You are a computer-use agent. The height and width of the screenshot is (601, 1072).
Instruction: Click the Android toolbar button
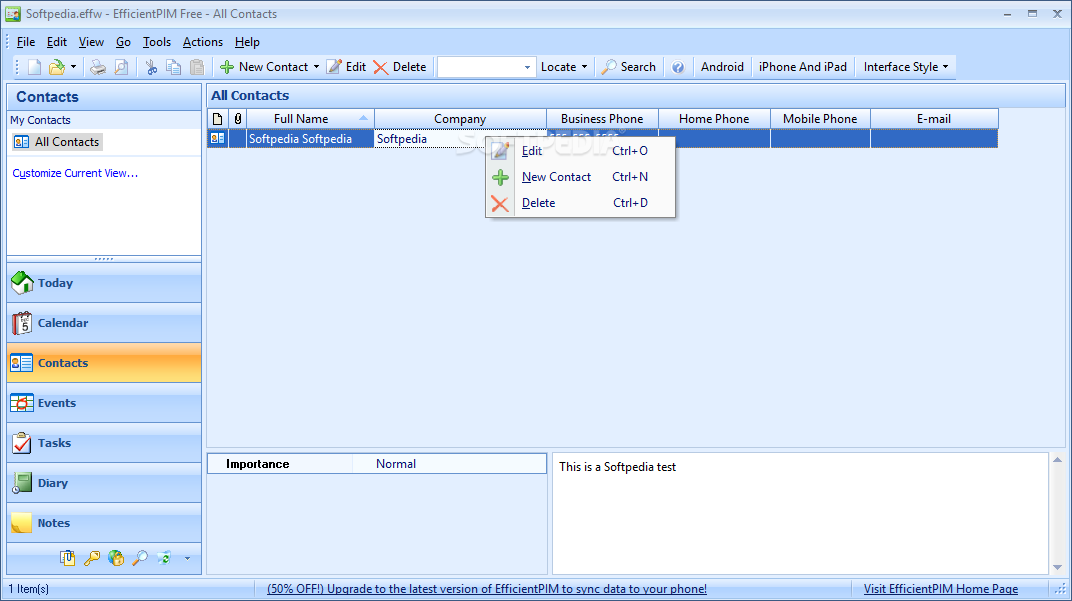pos(722,67)
